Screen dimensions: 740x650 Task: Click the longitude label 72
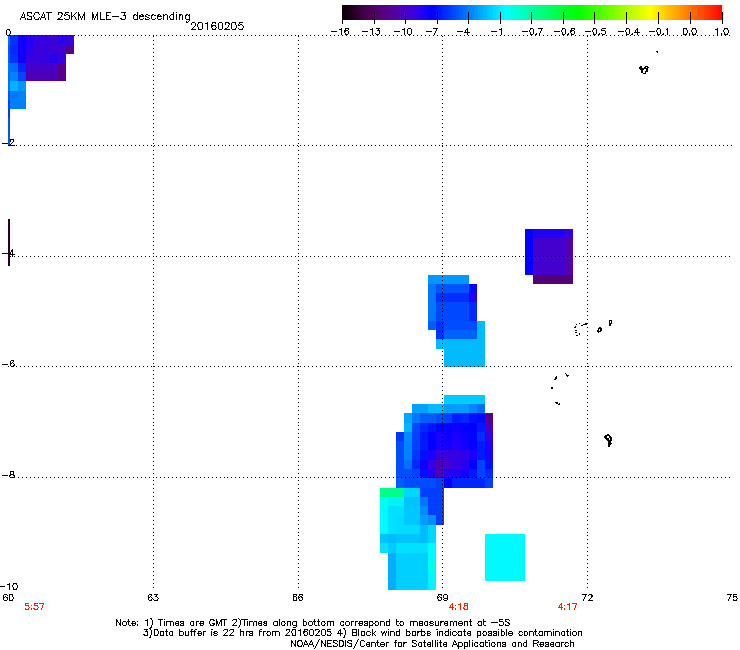(587, 598)
